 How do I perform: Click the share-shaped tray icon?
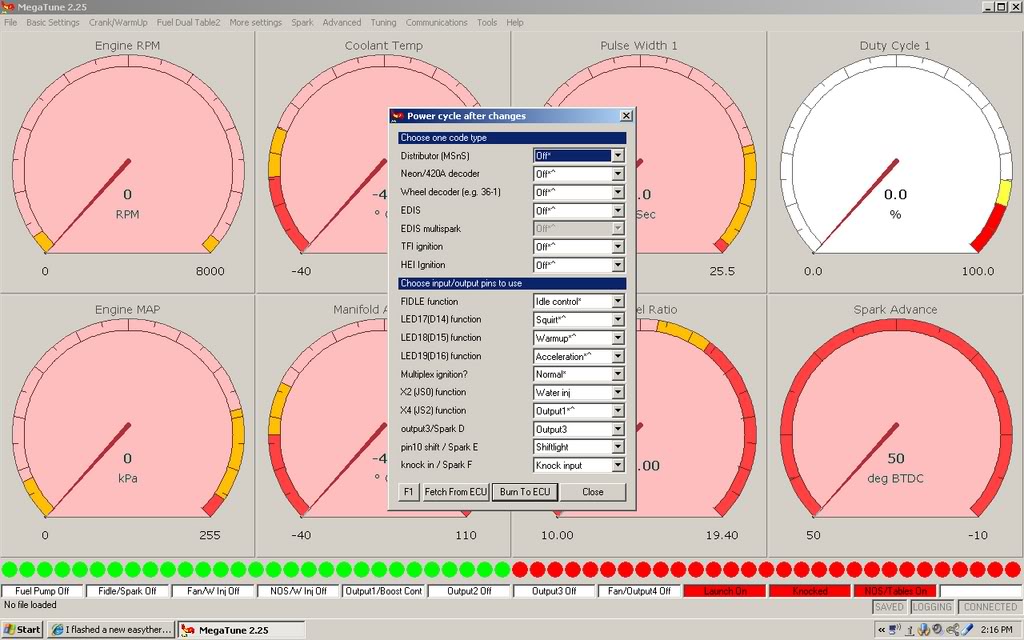pyautogui.click(x=953, y=630)
